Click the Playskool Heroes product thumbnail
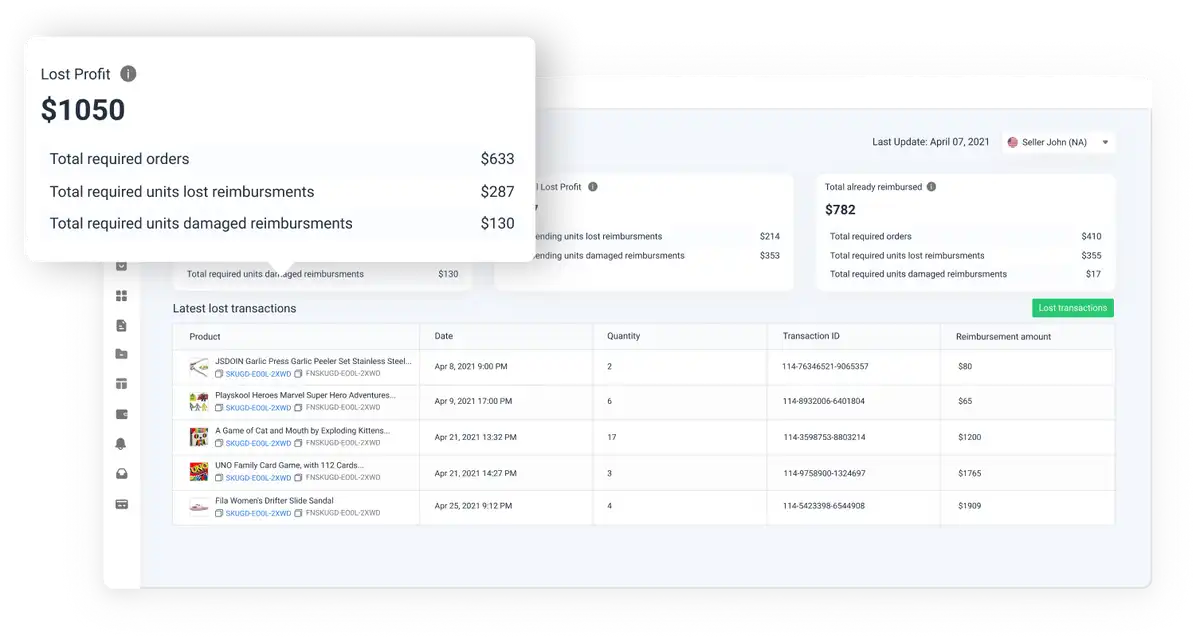1200x643 pixels. click(199, 402)
